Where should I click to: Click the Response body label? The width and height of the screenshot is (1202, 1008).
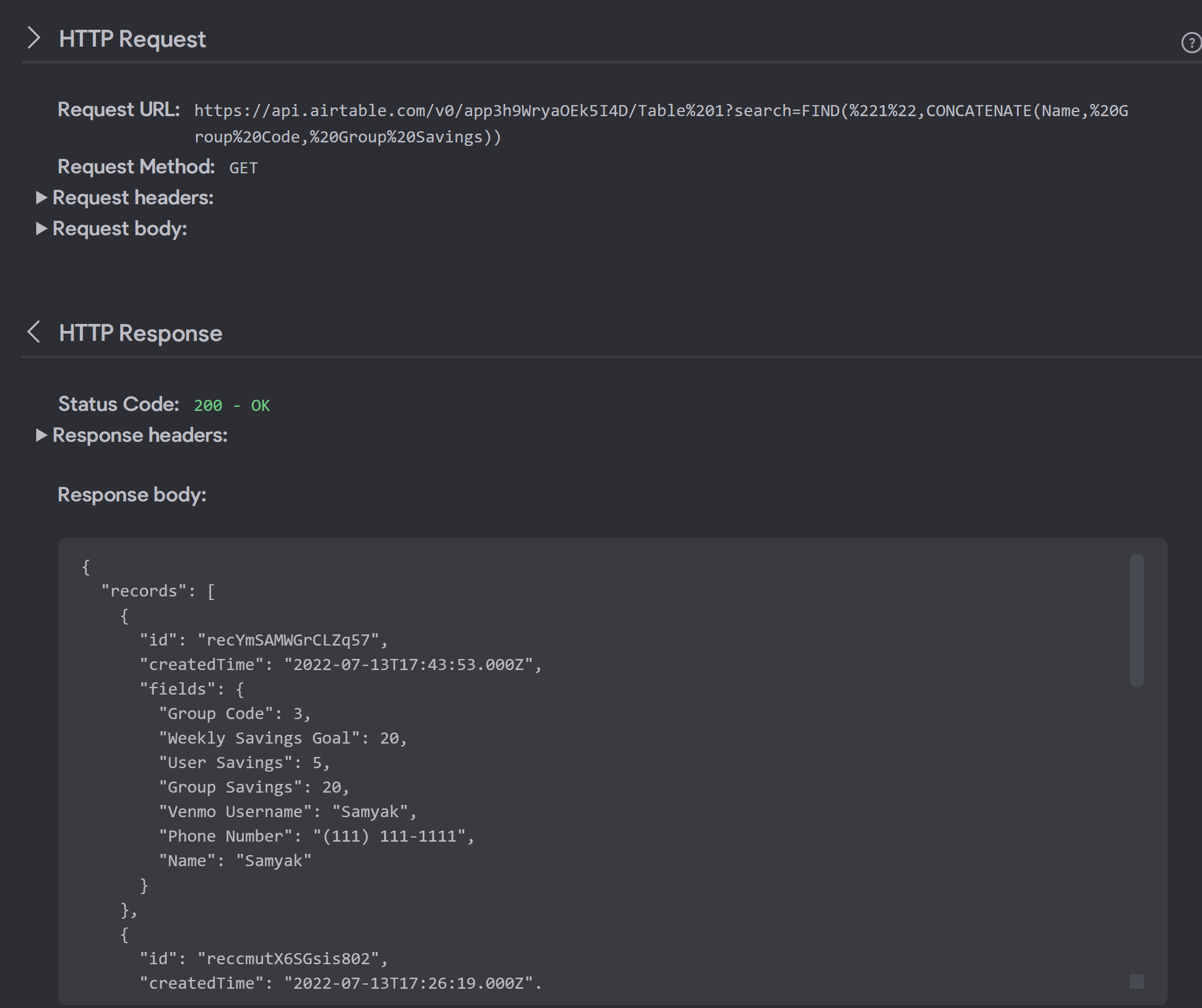(x=132, y=495)
